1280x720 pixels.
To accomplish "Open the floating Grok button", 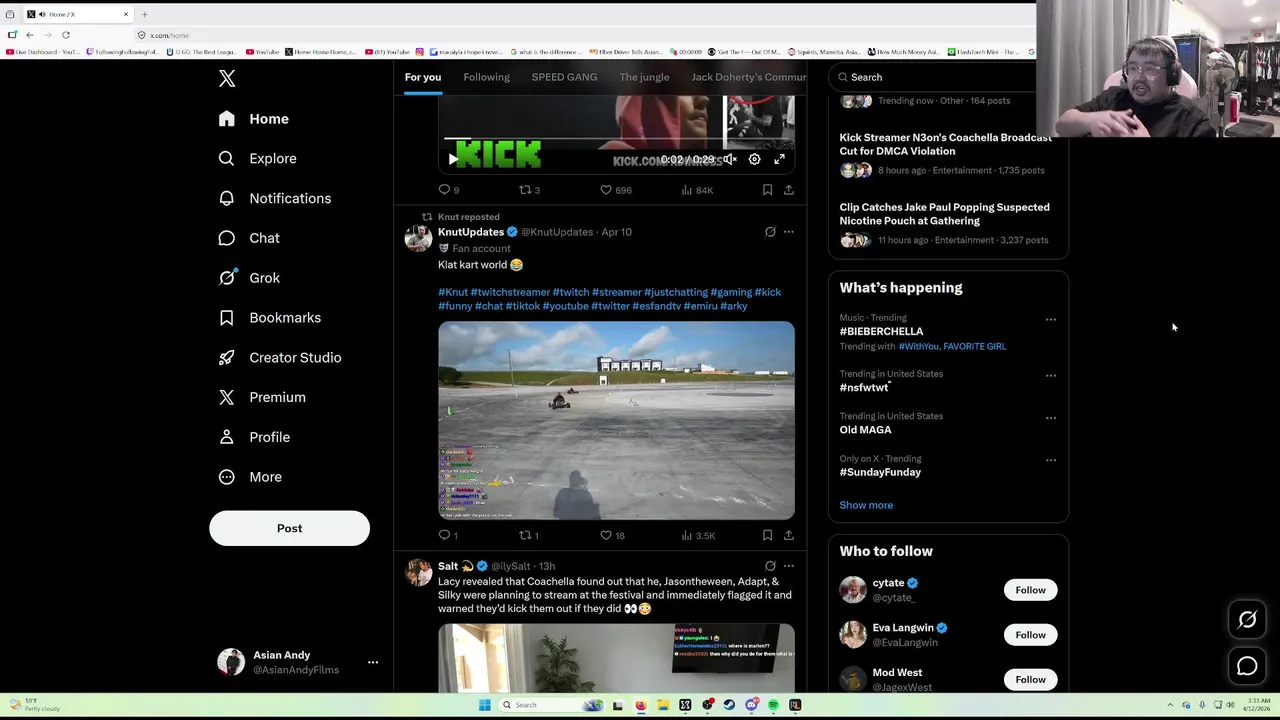I will 1247,620.
